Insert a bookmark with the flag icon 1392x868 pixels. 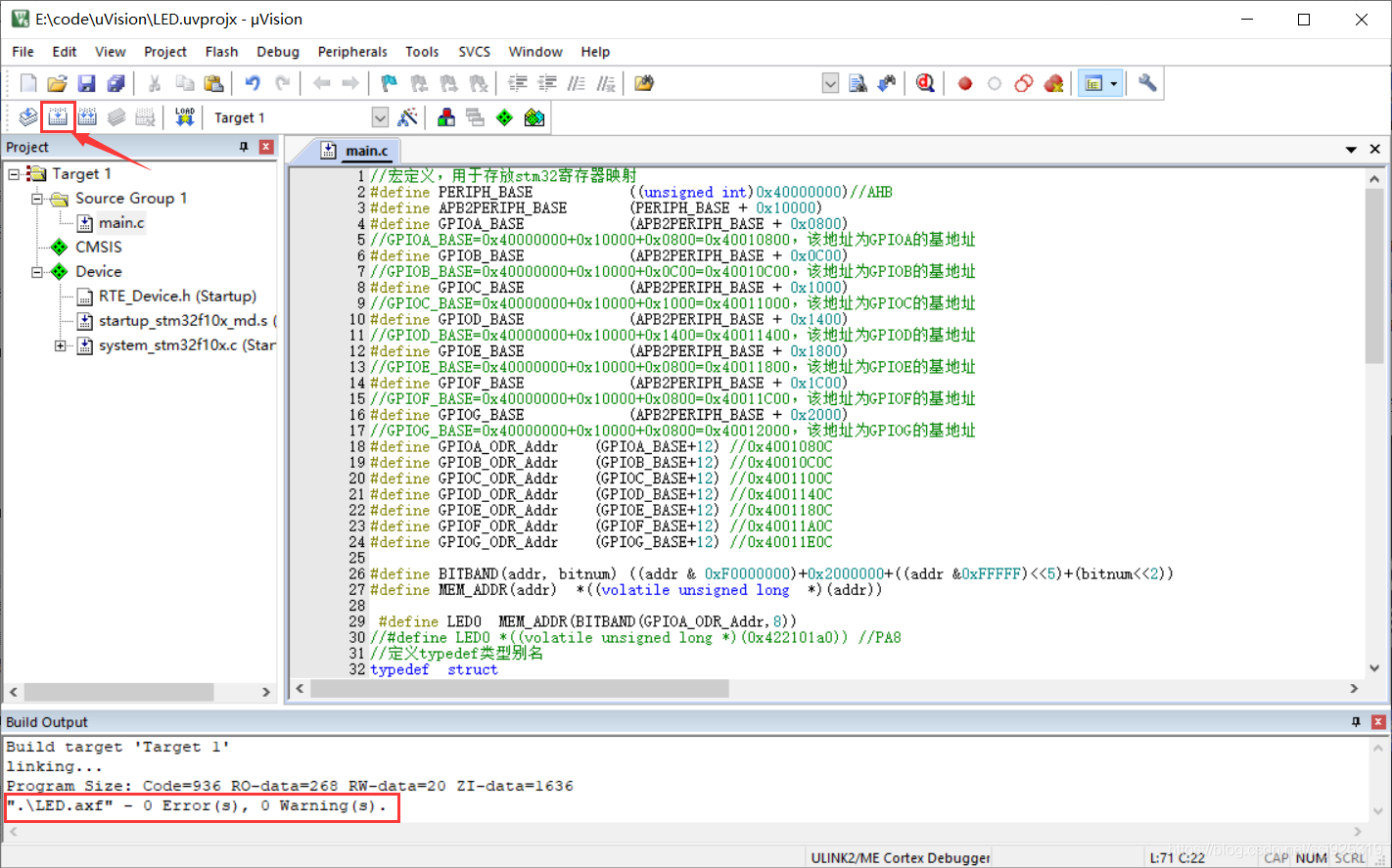(390, 83)
